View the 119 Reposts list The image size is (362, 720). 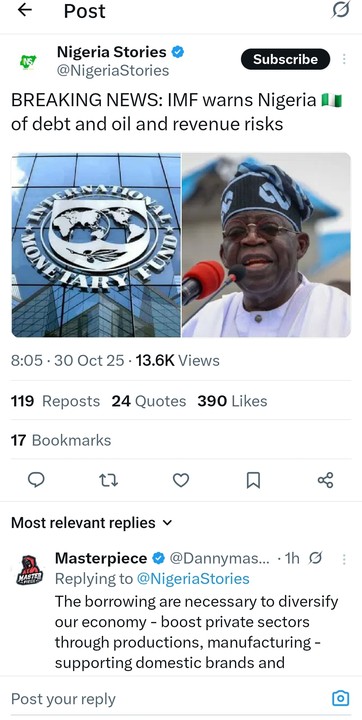point(55,401)
